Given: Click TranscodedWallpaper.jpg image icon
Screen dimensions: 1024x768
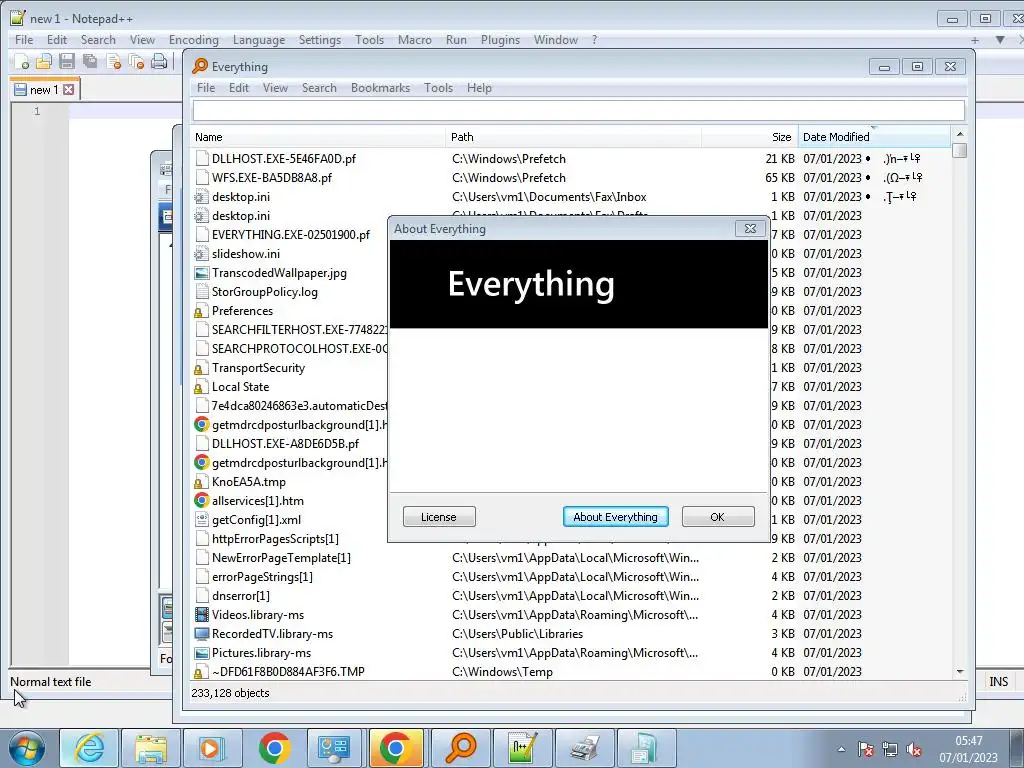Looking at the screenshot, I should (x=202, y=273).
